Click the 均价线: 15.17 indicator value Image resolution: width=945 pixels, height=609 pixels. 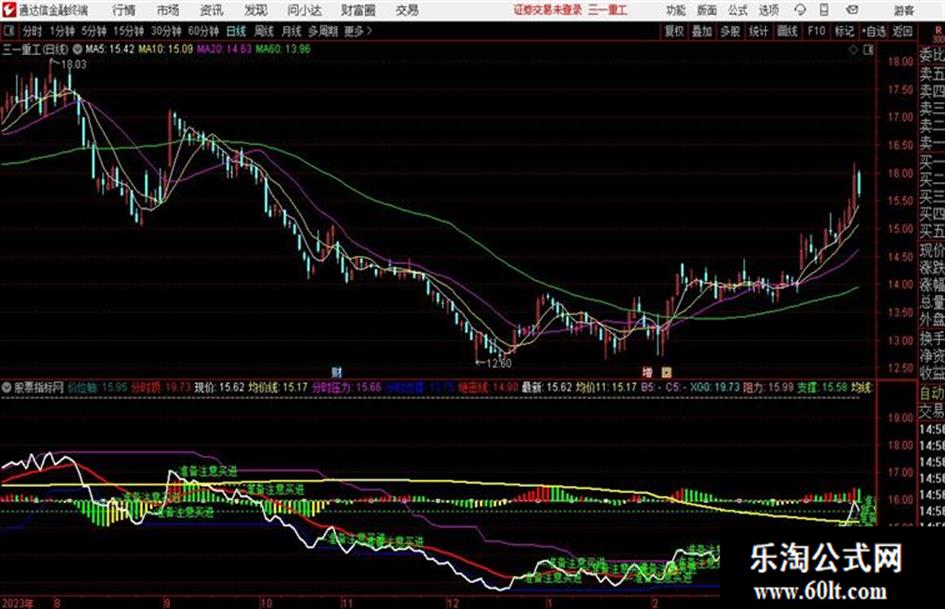(279, 387)
